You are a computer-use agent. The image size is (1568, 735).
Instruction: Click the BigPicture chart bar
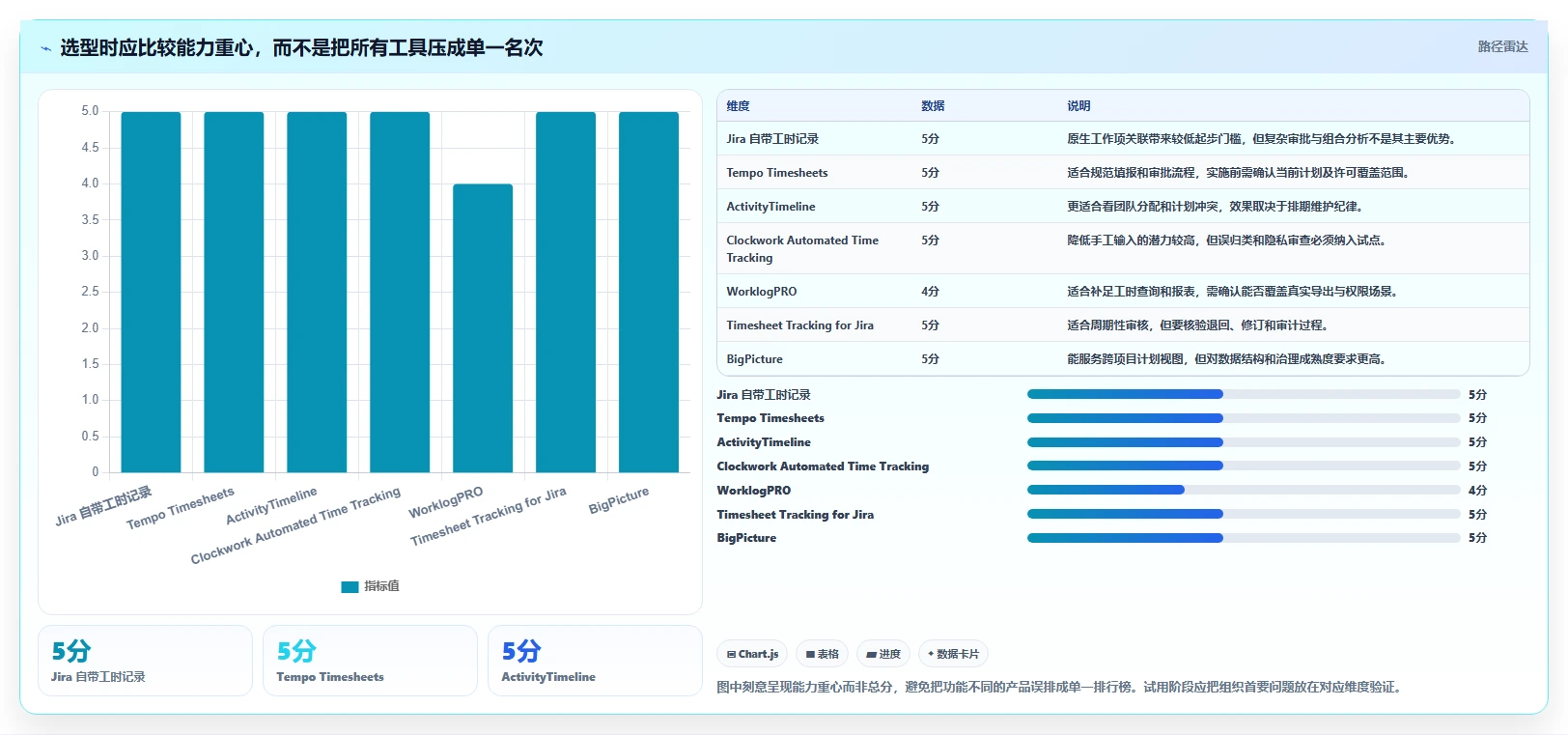tap(649, 292)
